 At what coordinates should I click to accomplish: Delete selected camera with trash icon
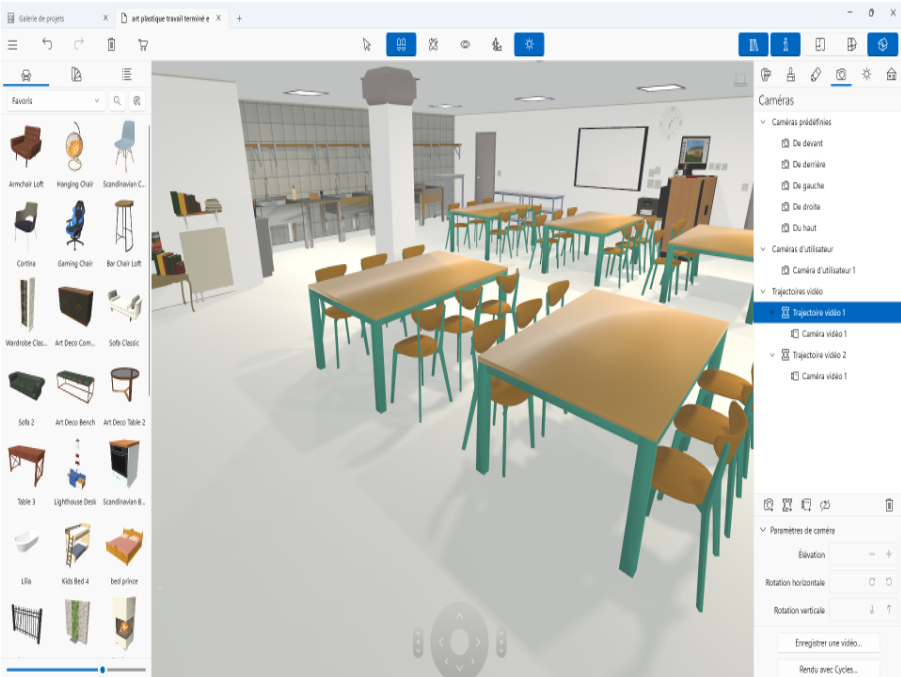tap(889, 505)
